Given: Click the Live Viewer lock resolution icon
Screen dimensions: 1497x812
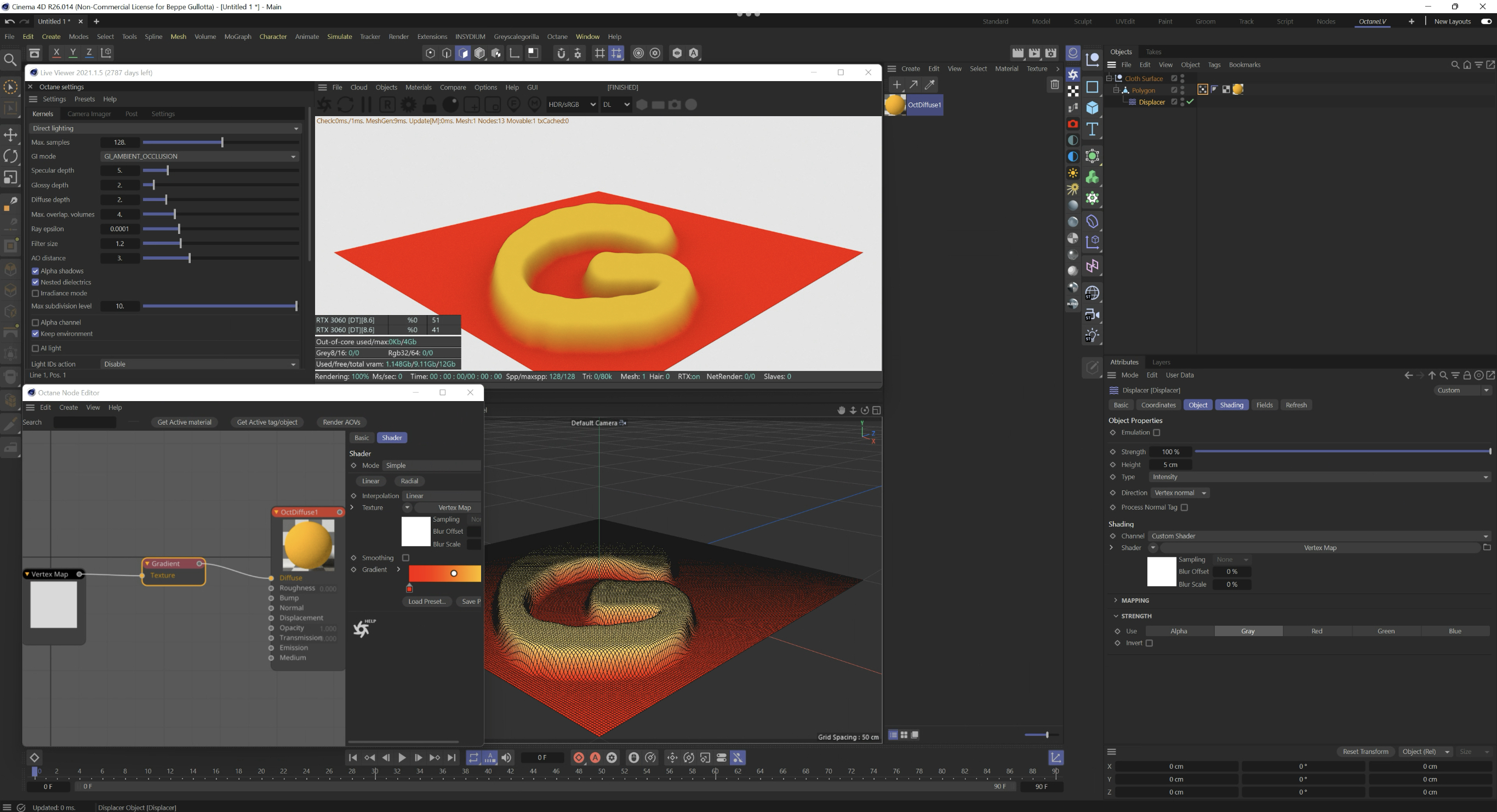Looking at the screenshot, I should tap(430, 105).
